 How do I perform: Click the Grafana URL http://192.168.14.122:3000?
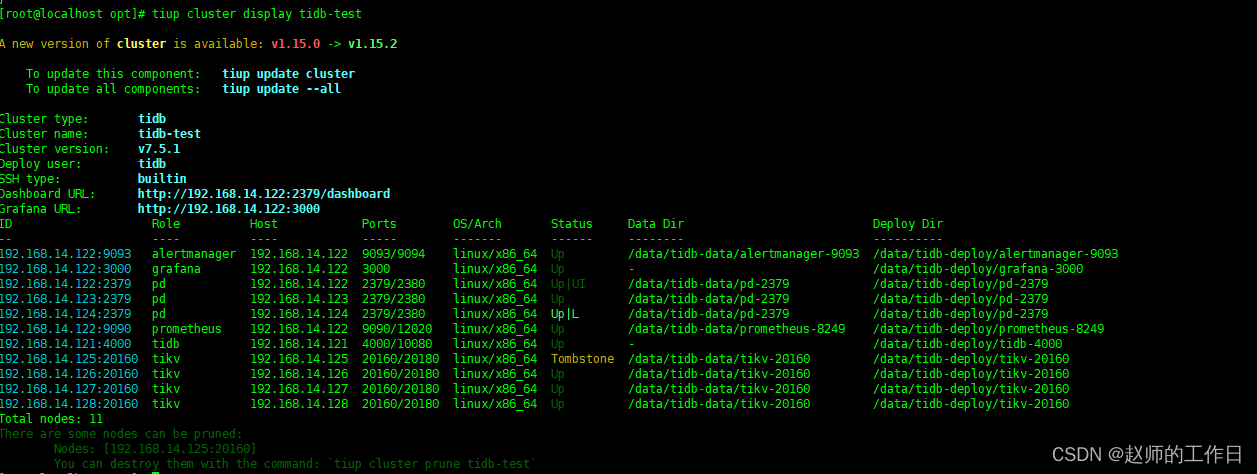pos(229,209)
